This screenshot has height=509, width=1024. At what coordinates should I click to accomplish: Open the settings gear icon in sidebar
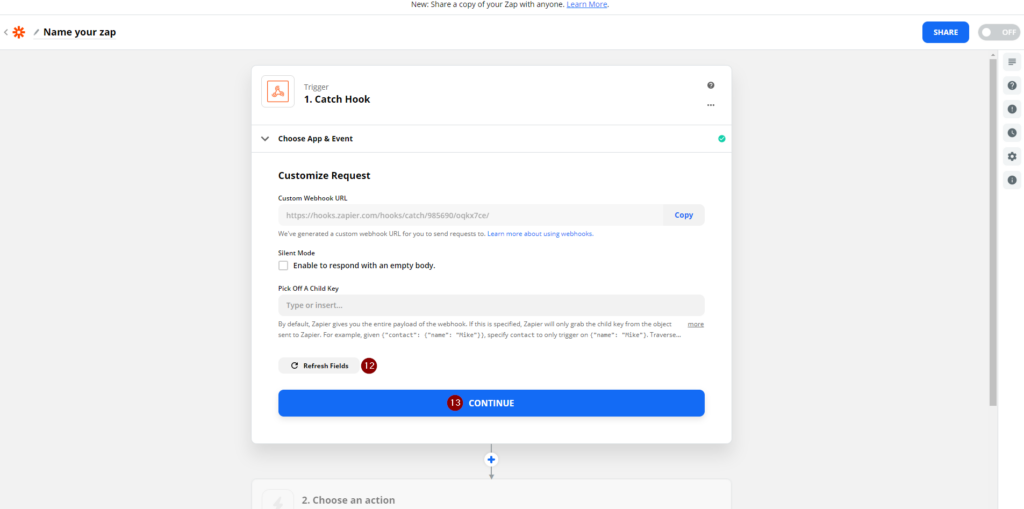[x=1012, y=156]
